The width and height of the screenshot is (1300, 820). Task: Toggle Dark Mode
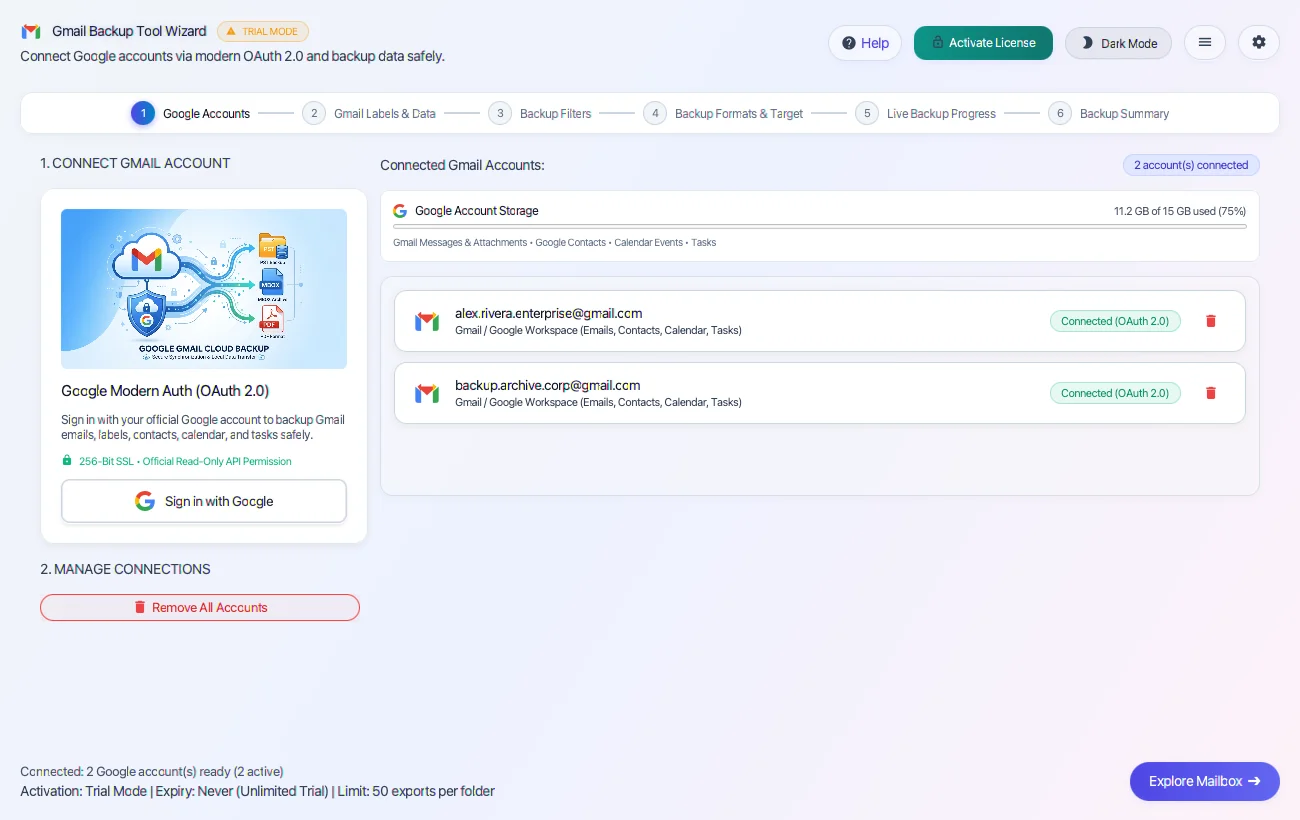(1118, 43)
